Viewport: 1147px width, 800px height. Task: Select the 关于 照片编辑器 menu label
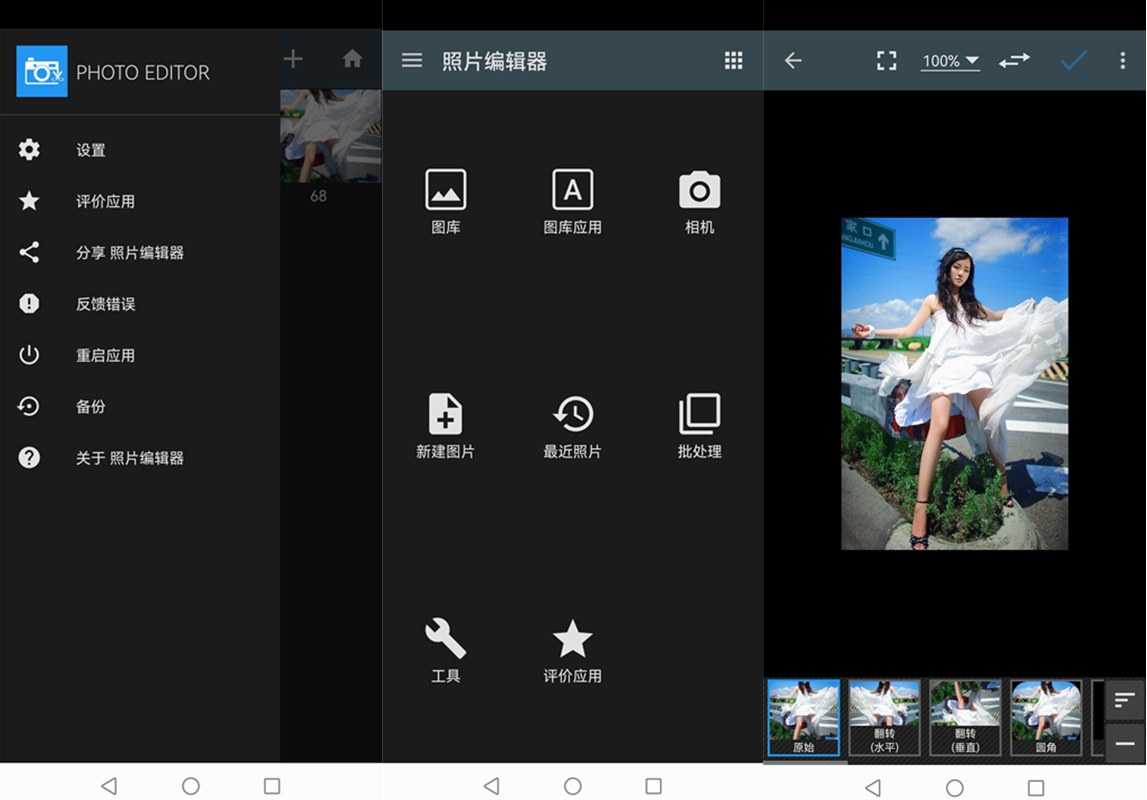click(129, 458)
